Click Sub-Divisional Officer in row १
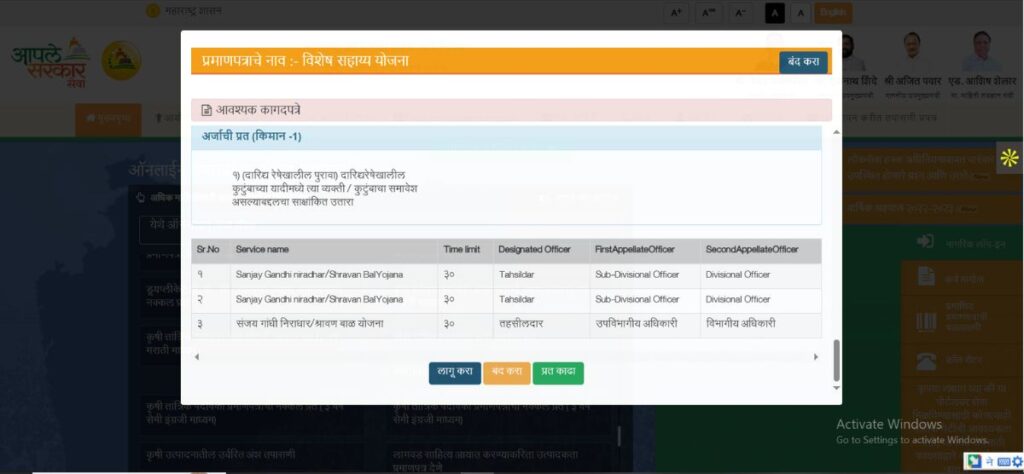This screenshot has width=1024, height=474. coord(637,275)
